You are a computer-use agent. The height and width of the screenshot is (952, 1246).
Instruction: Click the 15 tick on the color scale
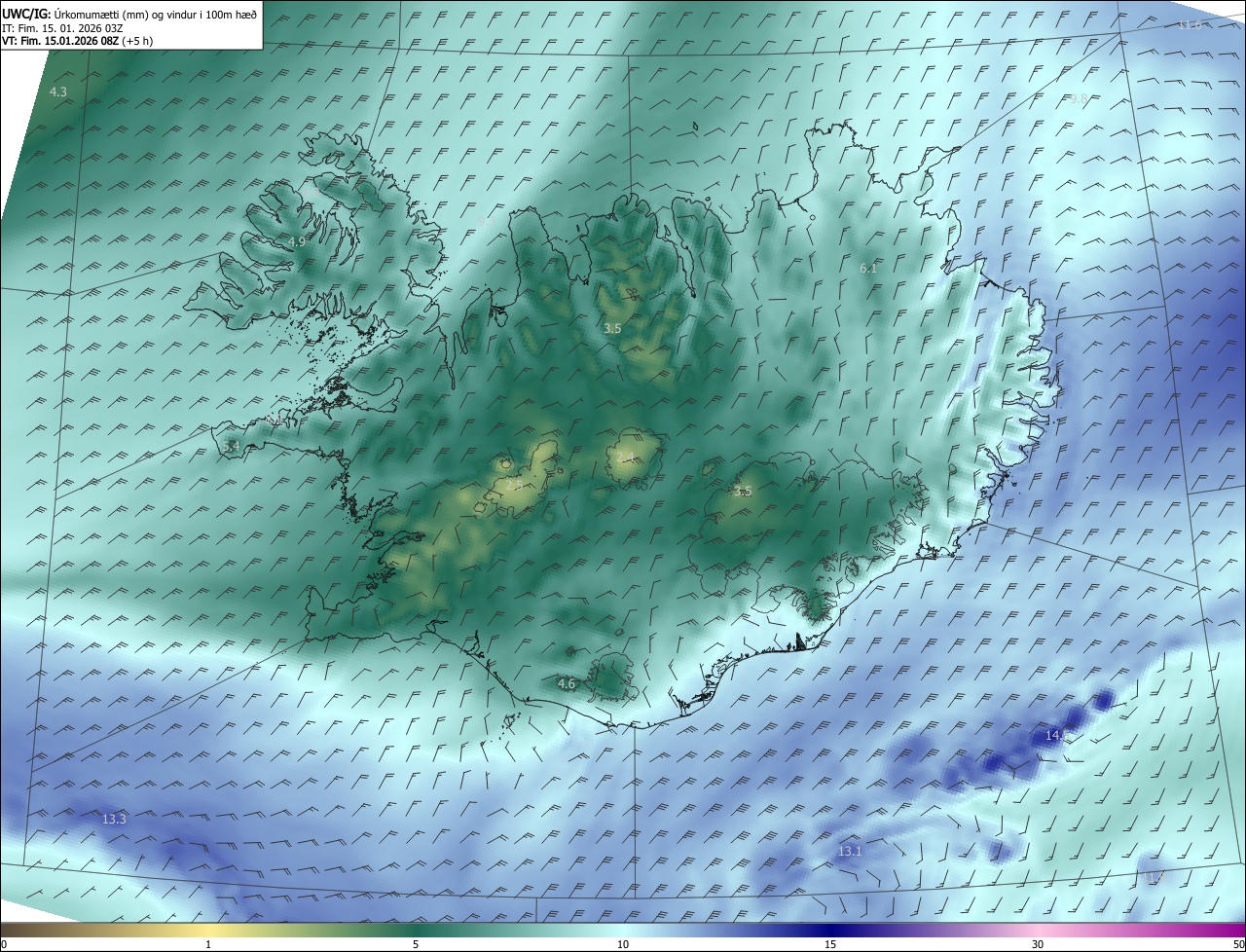point(830,944)
